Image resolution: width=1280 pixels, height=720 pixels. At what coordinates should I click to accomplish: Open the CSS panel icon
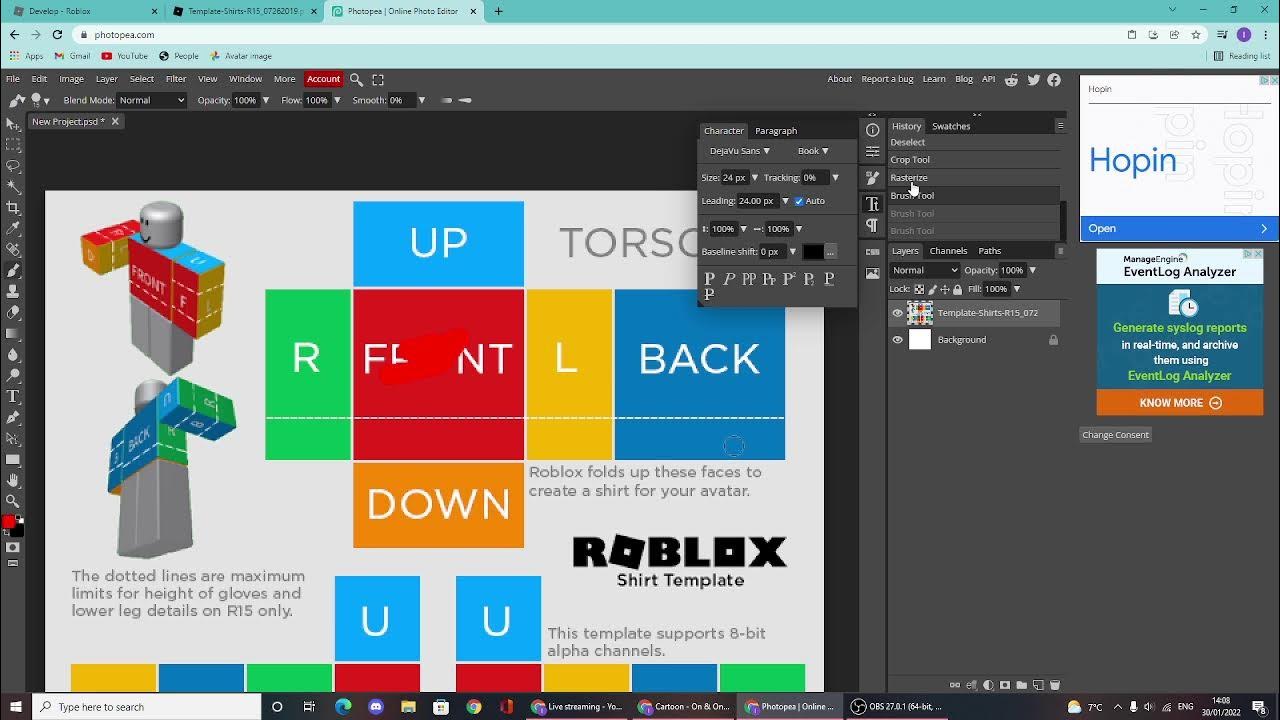872,251
